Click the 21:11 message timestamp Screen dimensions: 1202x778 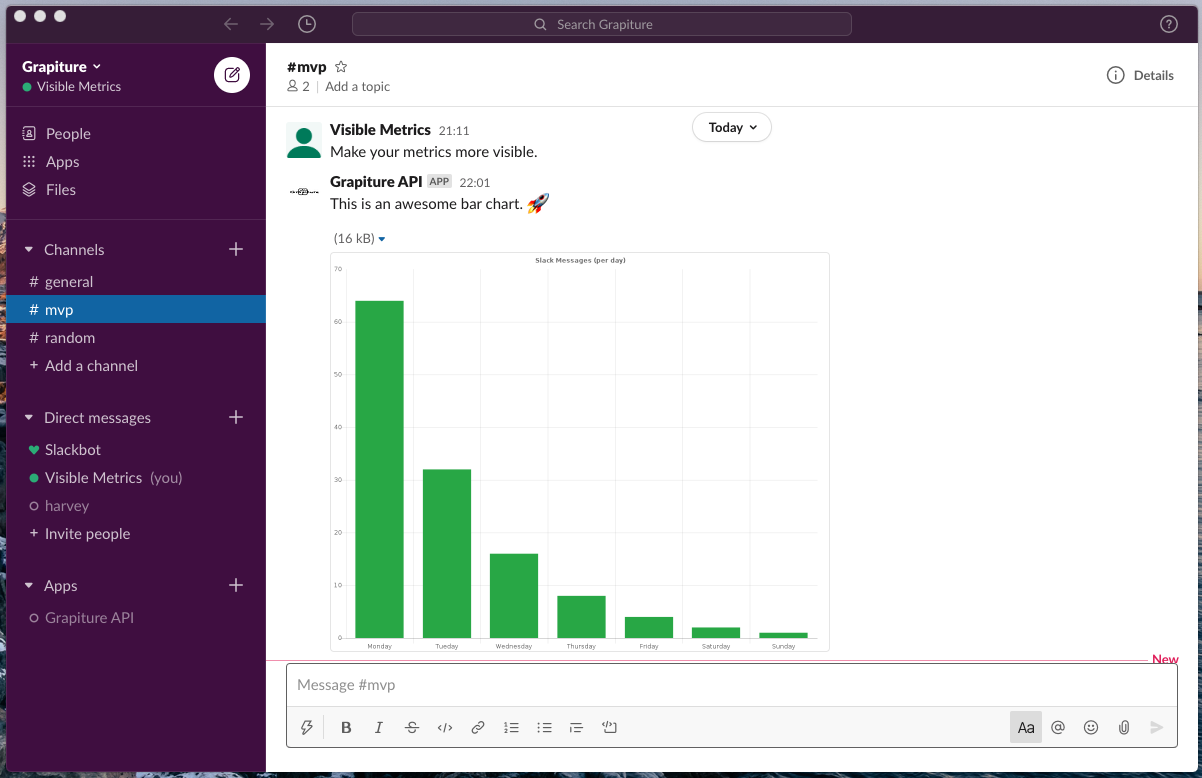coord(454,131)
